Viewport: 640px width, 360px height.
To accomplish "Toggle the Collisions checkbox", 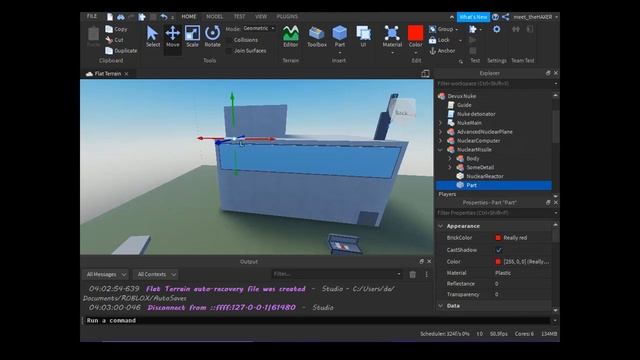I will click(229, 40).
